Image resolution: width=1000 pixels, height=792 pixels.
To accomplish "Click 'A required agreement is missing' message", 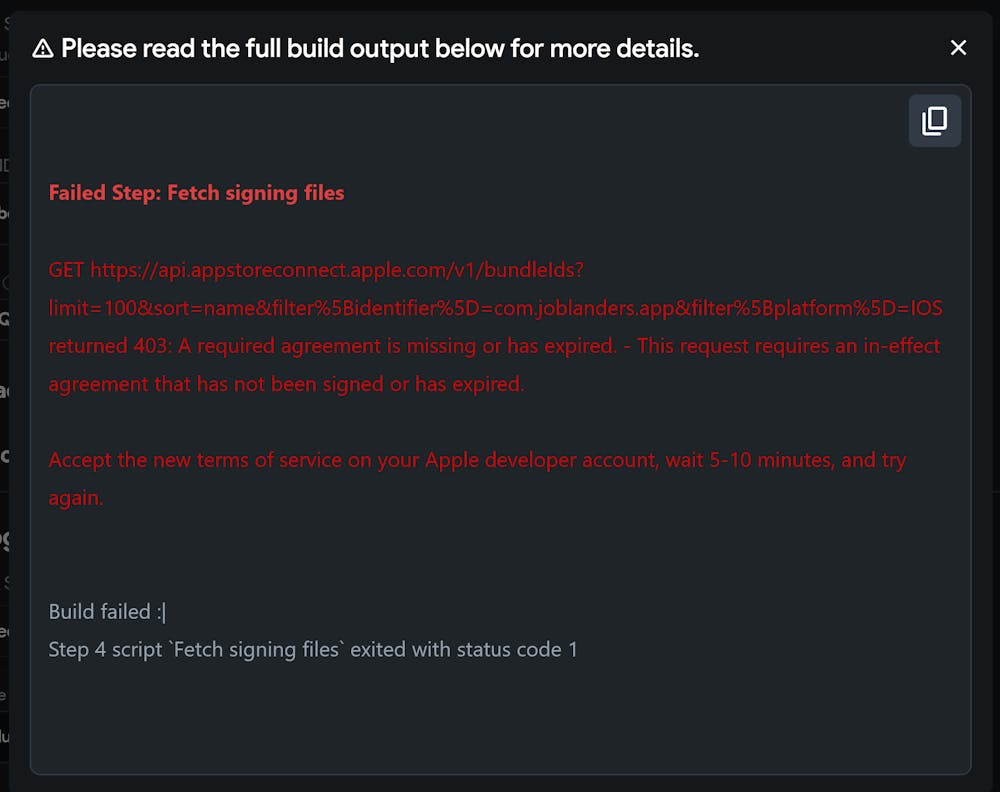I will tap(396, 346).
